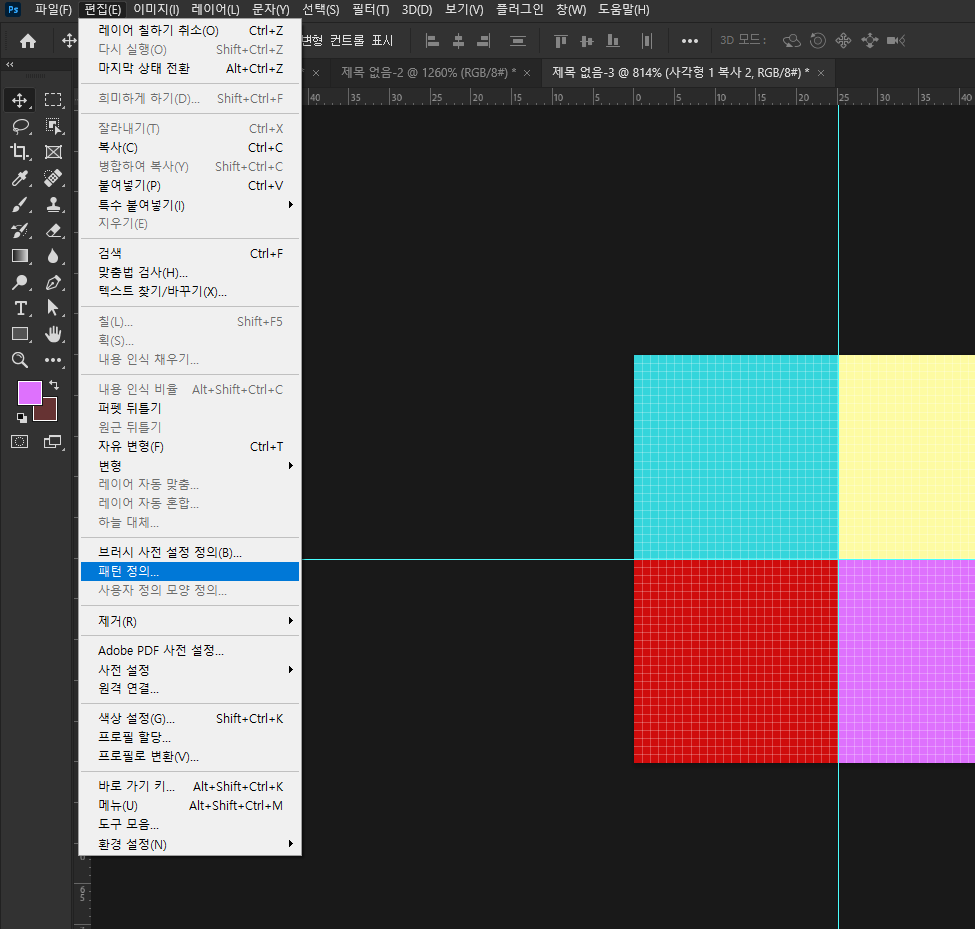Viewport: 975px width, 929px height.
Task: Select the Frame tool
Action: tap(53, 152)
